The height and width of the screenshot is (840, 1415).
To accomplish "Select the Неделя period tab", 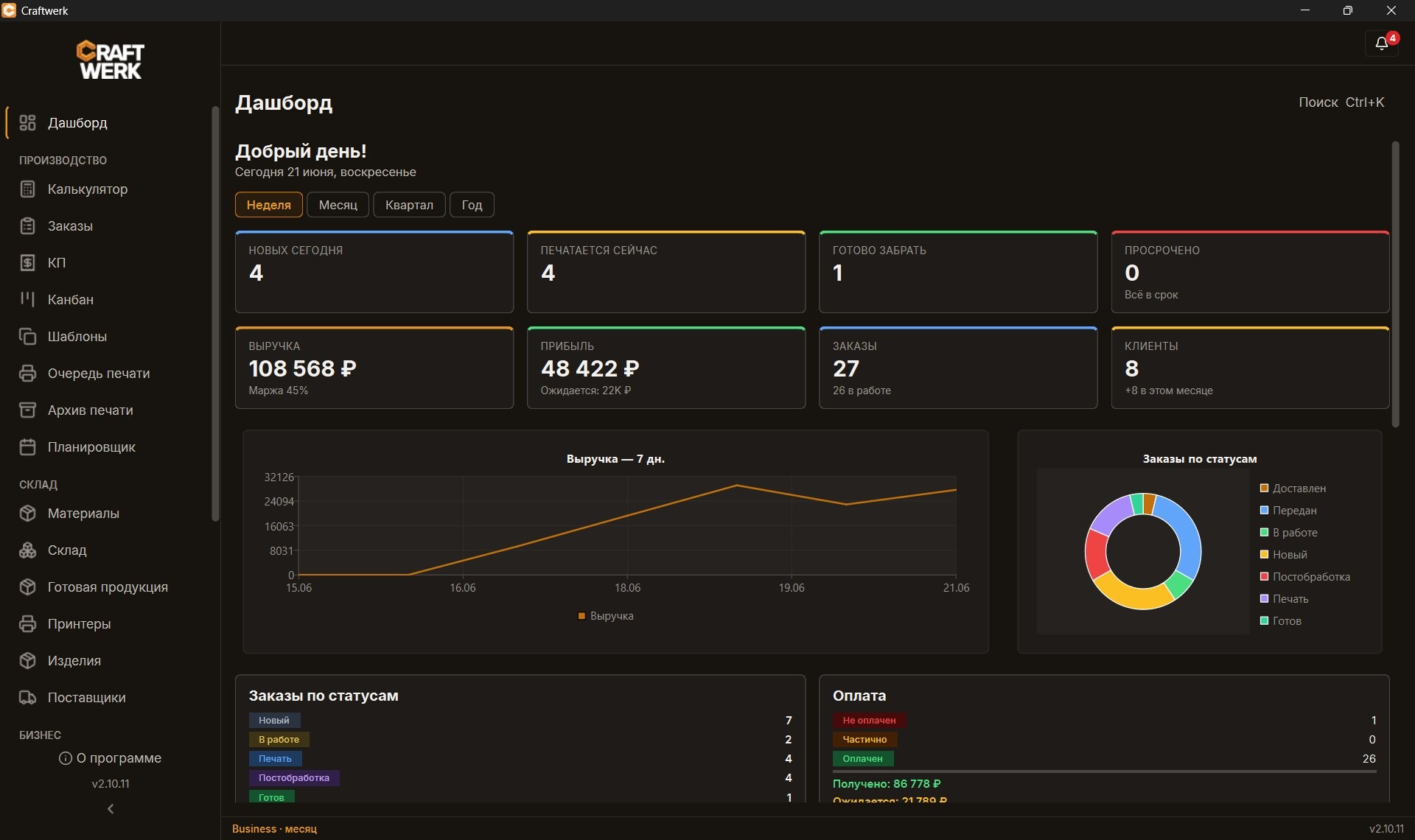I will click(x=268, y=205).
